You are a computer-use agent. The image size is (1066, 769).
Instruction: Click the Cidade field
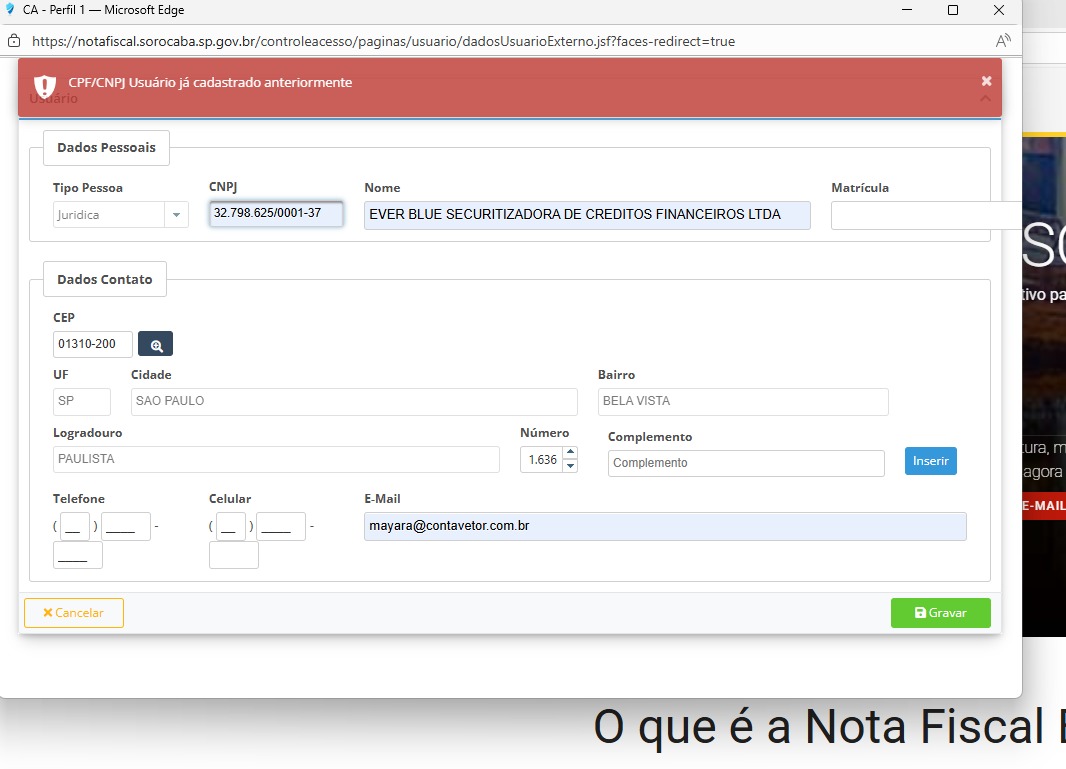[x=354, y=402]
